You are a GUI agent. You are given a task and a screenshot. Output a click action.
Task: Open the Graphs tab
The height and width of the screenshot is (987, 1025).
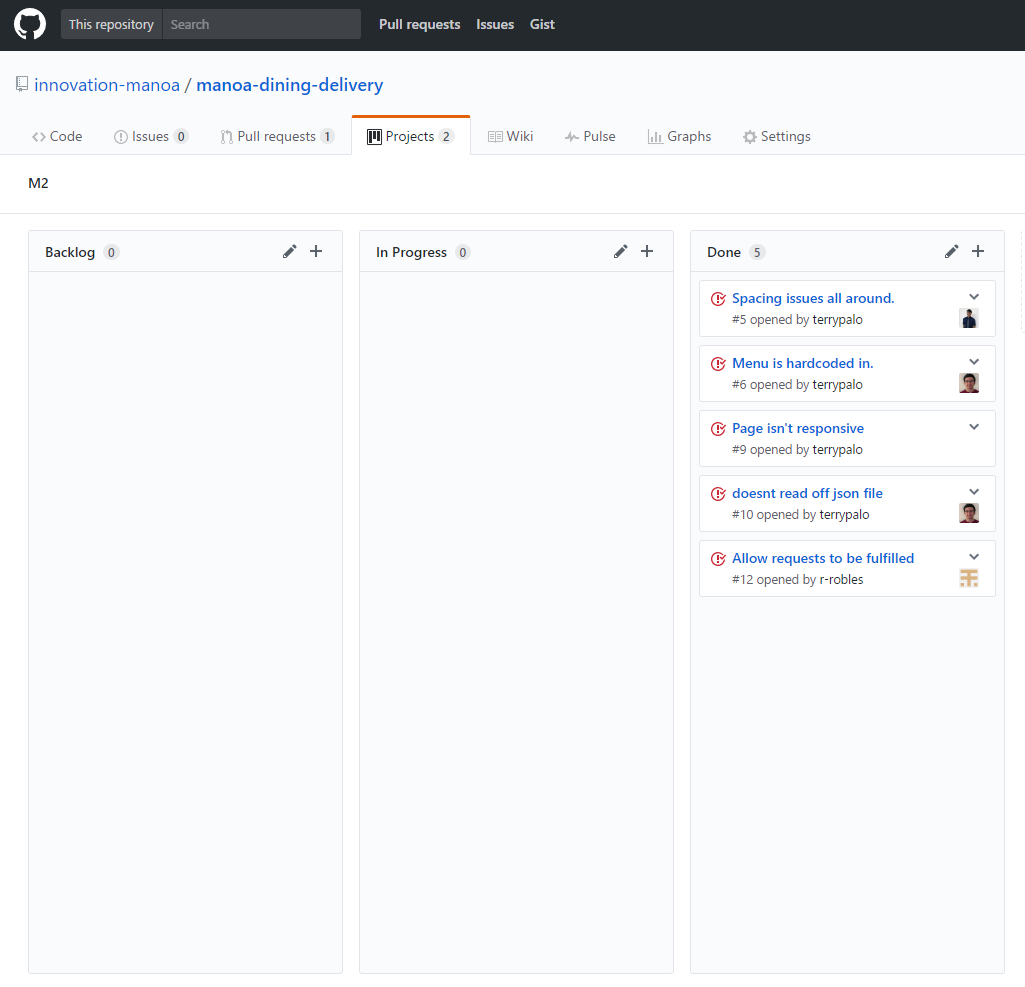[x=679, y=136]
